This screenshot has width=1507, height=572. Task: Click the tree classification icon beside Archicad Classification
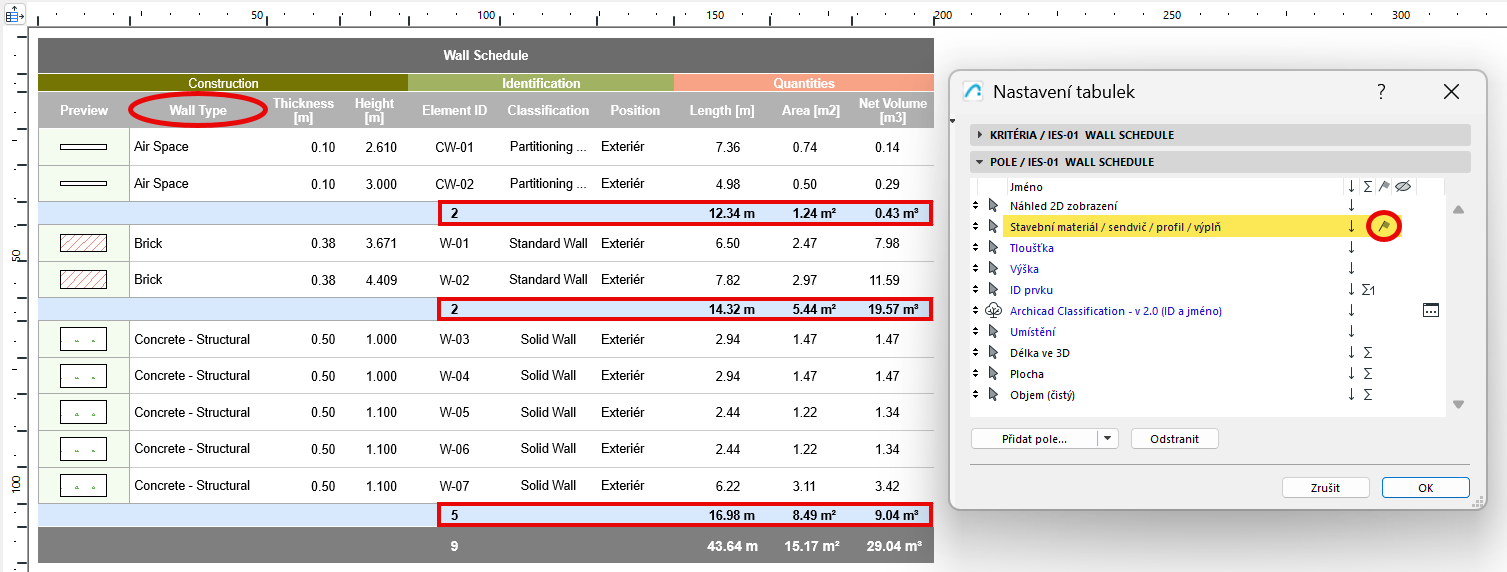[x=993, y=311]
